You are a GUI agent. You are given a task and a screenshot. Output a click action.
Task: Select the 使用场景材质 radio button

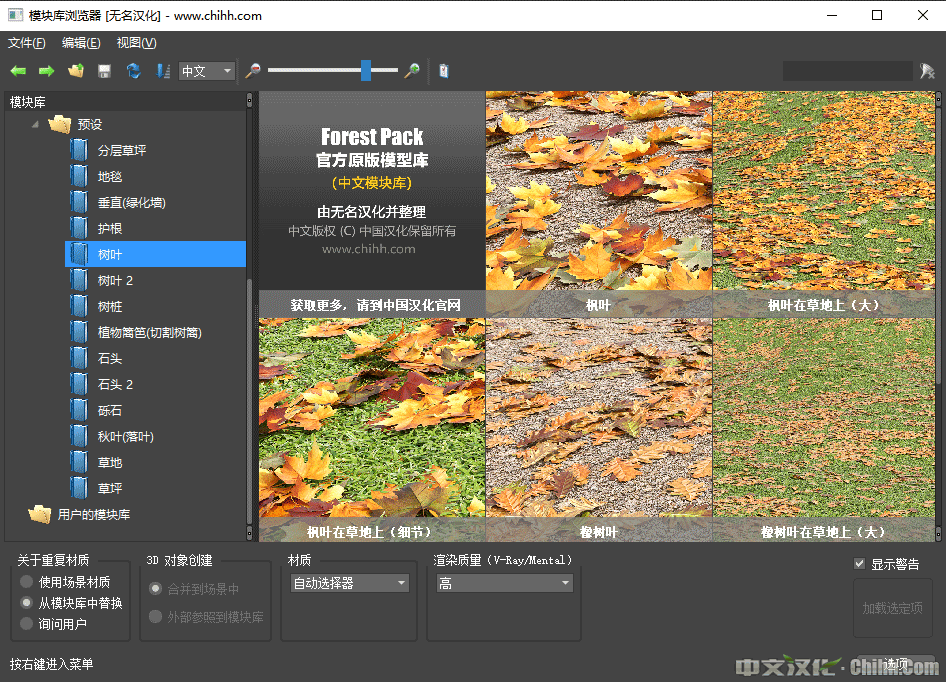click(x=27, y=582)
